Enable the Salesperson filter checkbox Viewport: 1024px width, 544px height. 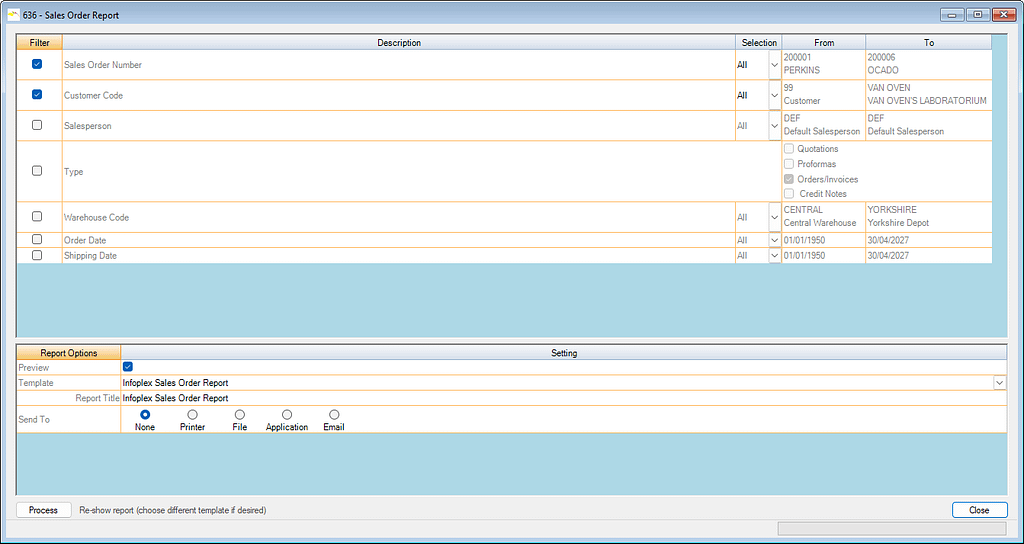tap(37, 126)
